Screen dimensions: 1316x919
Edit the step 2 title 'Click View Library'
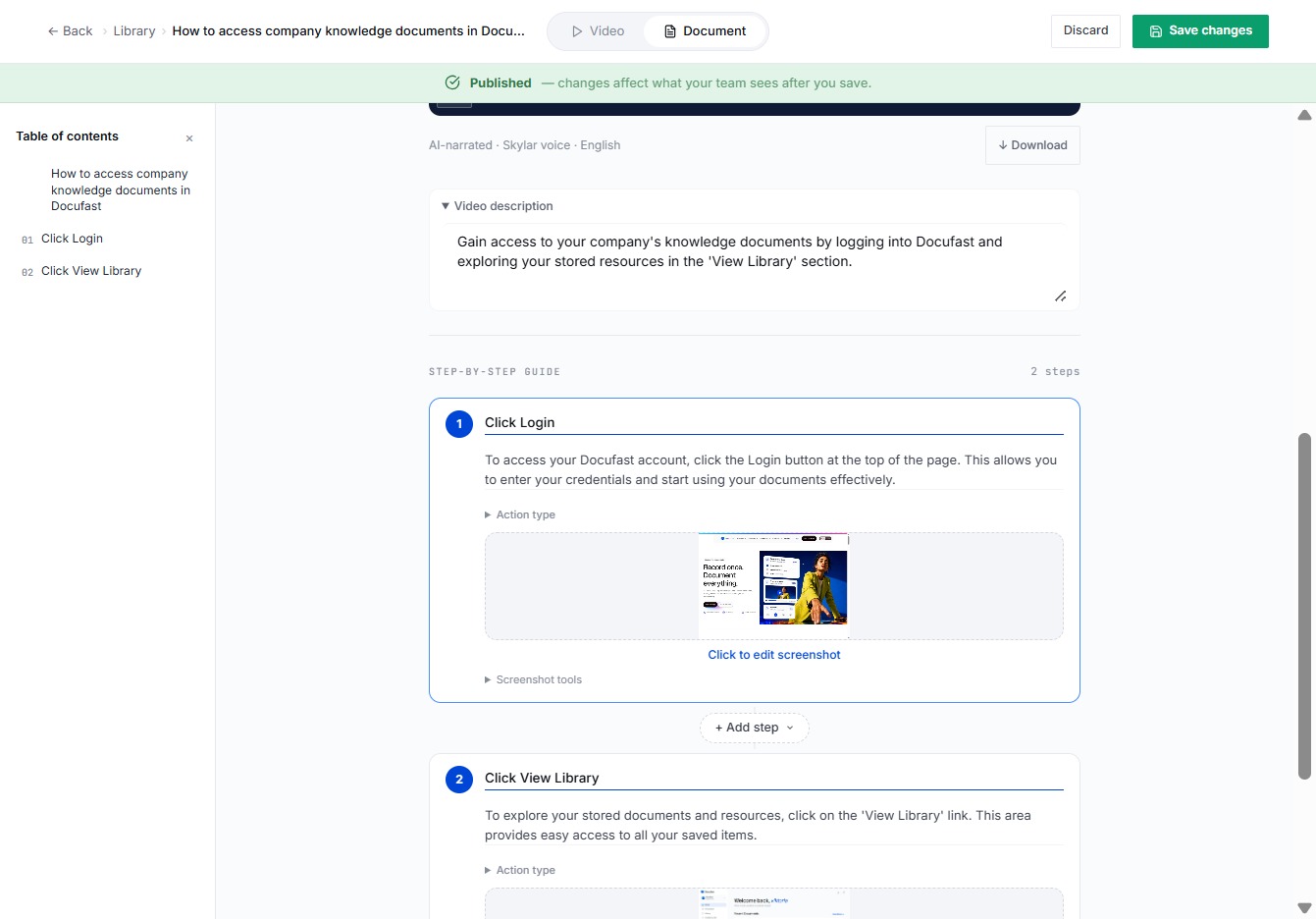[x=774, y=778]
